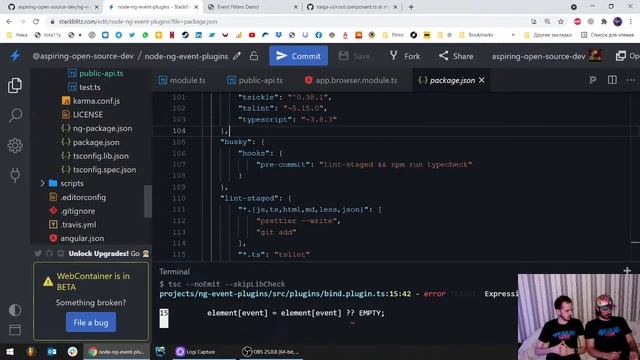Open the editor more-actions ellipsis menu
640x360 pixels.
(631, 80)
